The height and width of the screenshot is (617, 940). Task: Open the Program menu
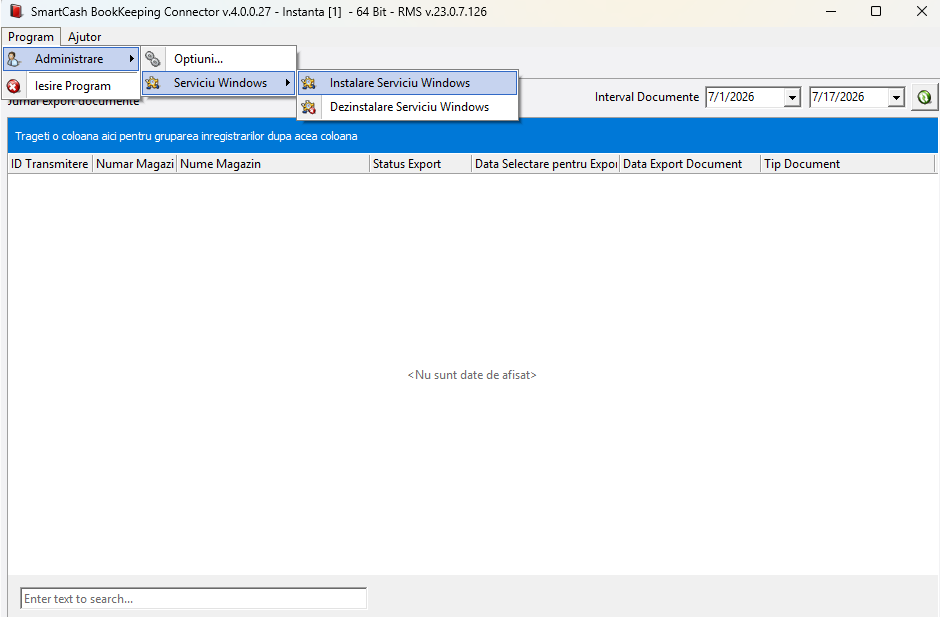pyautogui.click(x=31, y=37)
